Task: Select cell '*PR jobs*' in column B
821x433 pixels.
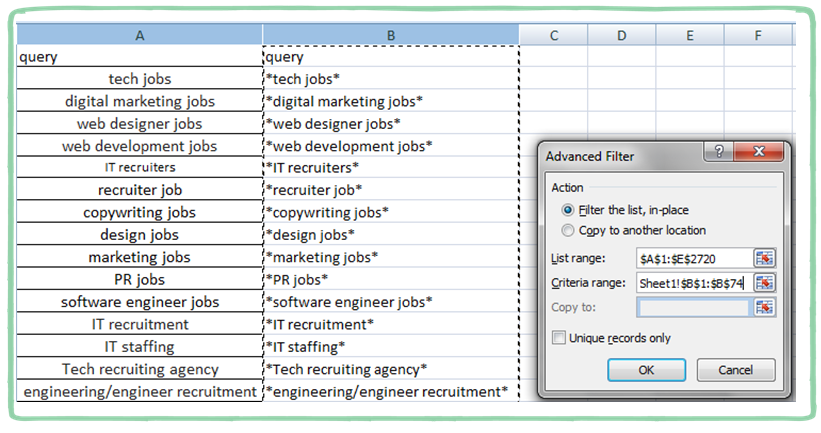Action: pyautogui.click(x=391, y=280)
